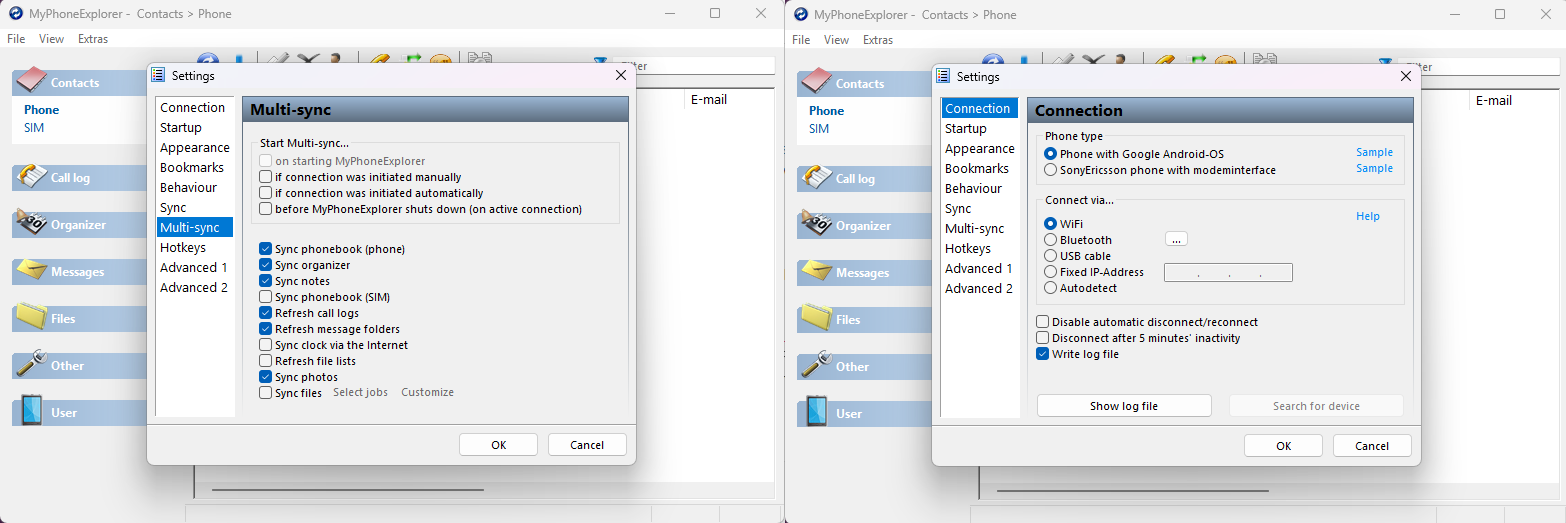Click OK in the Multi-sync settings dialog
The image size is (1566, 523).
(499, 445)
